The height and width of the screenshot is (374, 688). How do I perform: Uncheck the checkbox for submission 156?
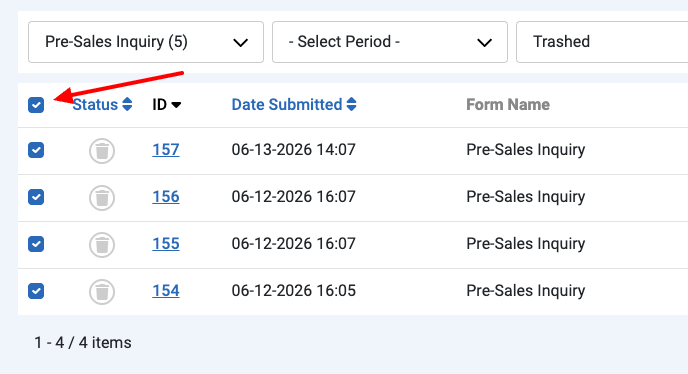click(36, 197)
